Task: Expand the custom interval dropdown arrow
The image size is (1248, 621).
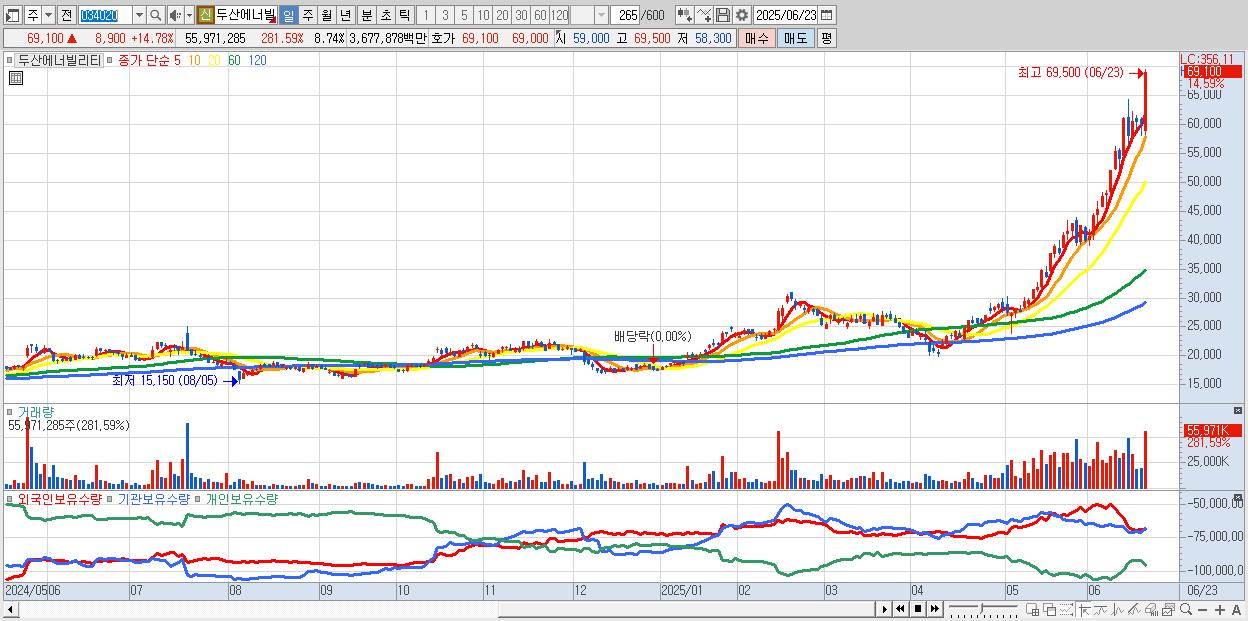Action: click(601, 15)
